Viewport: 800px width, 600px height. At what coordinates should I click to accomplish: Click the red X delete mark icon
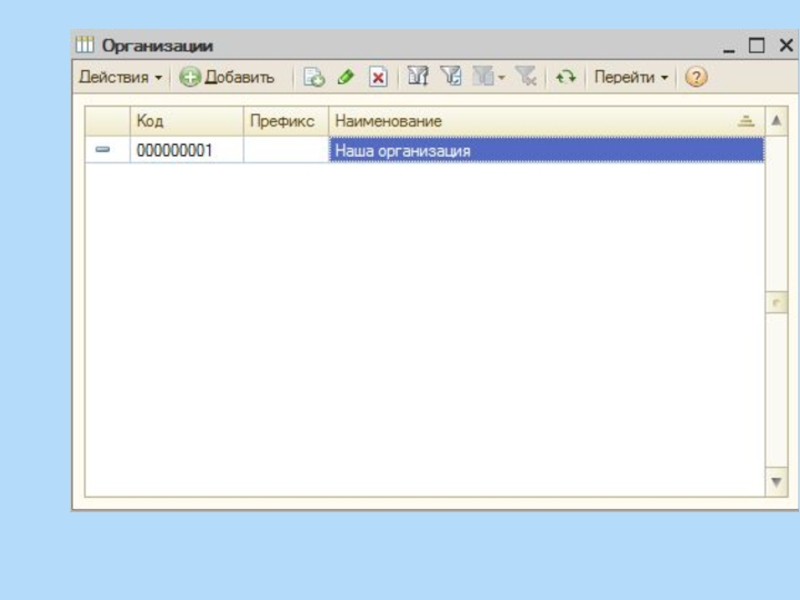click(377, 77)
